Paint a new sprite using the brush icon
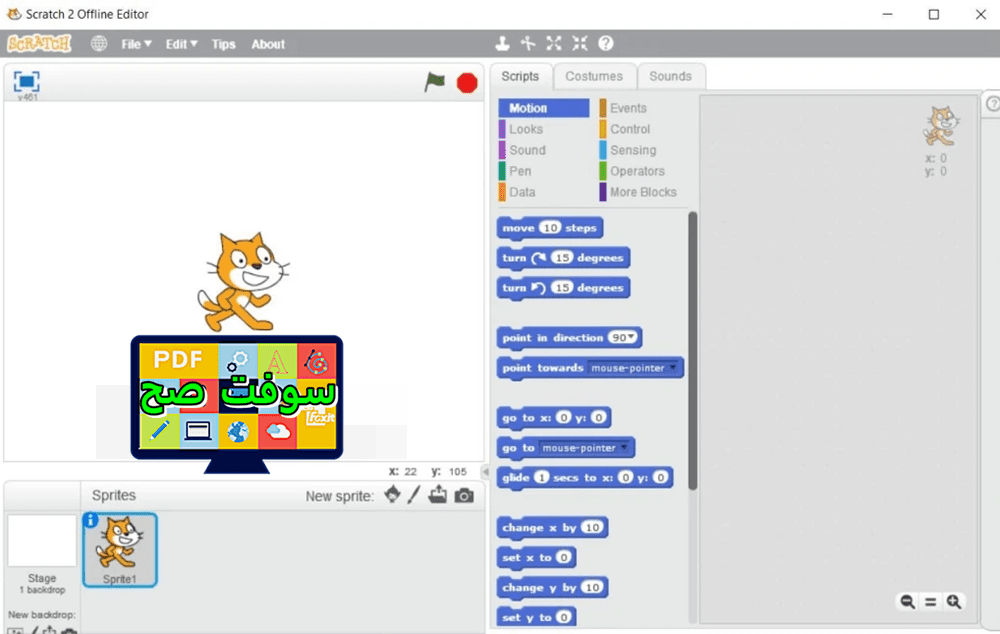 tap(413, 494)
